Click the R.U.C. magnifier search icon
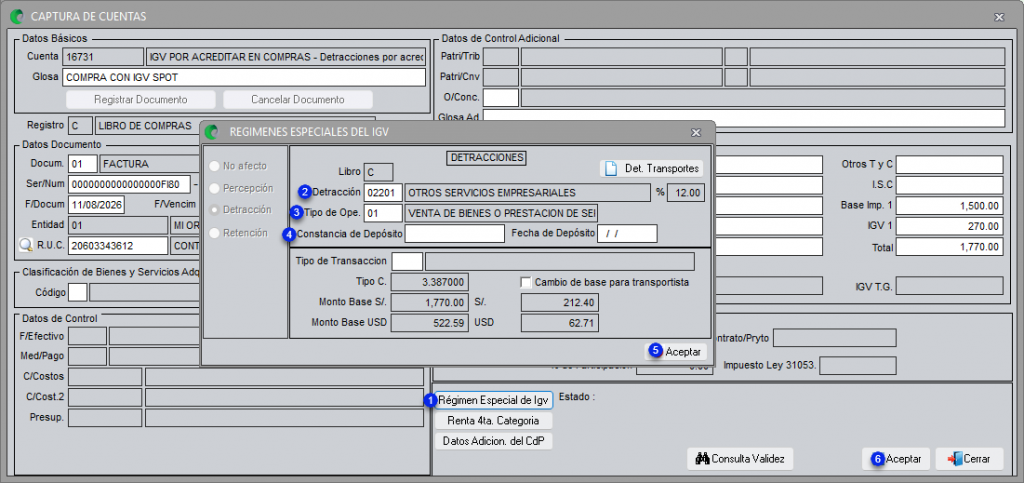 (25, 246)
